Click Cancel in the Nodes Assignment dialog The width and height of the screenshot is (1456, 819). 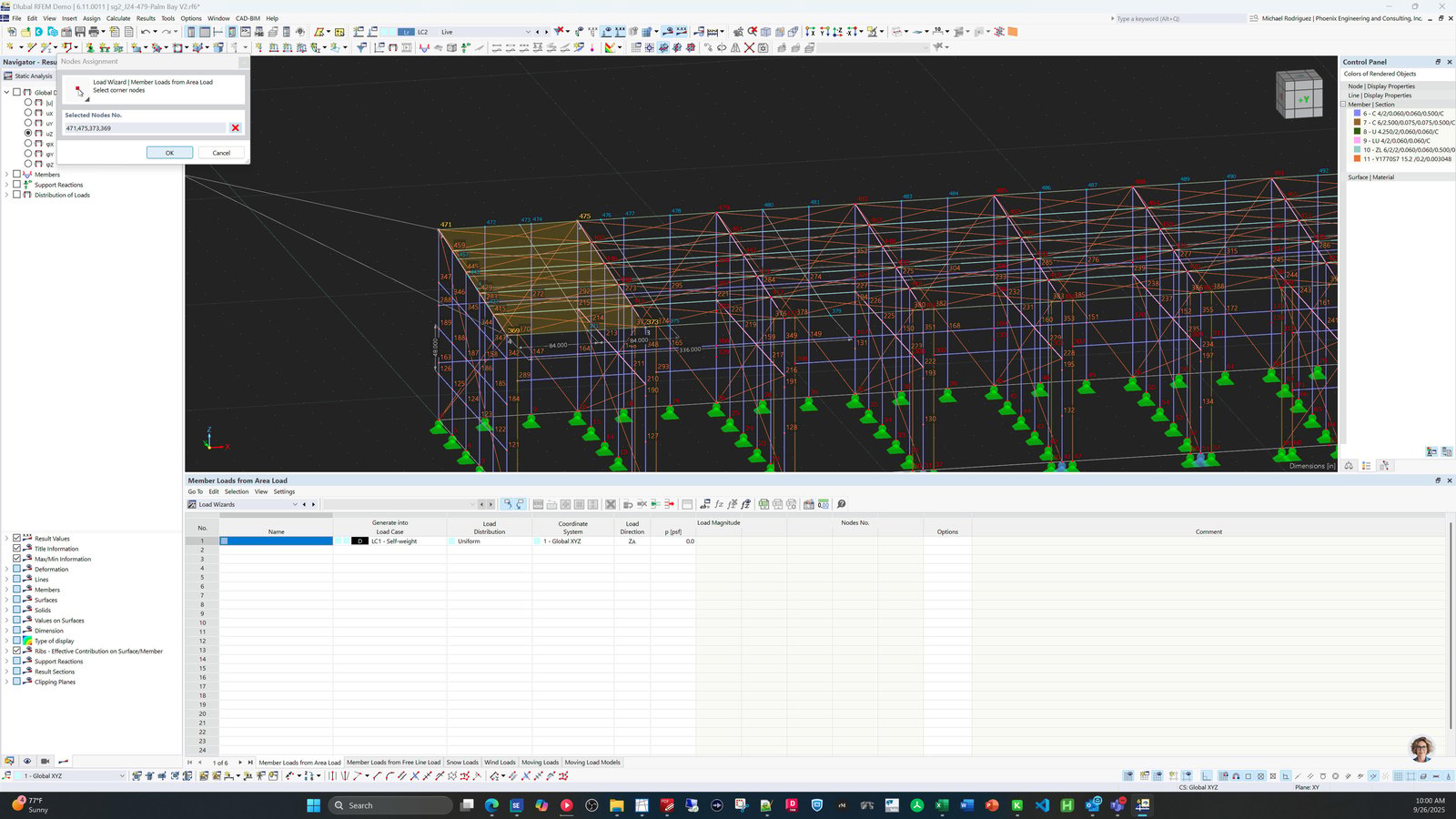point(221,153)
